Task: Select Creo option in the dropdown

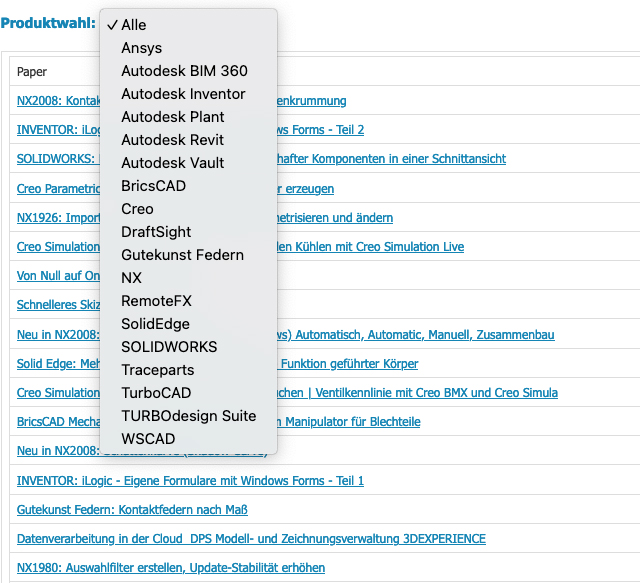Action: [x=188, y=209]
